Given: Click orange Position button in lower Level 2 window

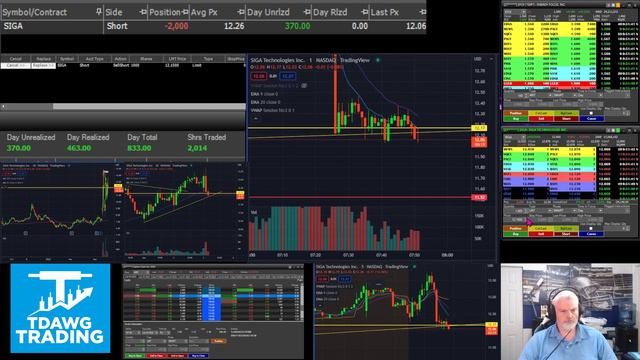Looking at the screenshot, I should click(x=515, y=229).
